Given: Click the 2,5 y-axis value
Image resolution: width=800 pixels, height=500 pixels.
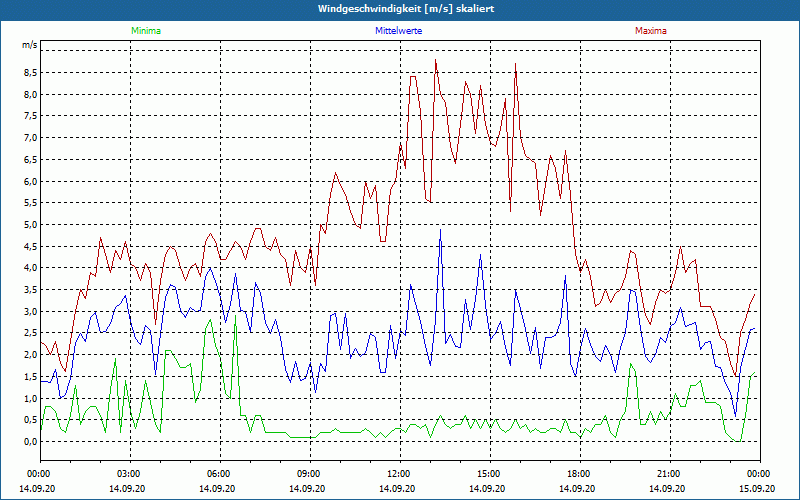Looking at the screenshot, I should pyautogui.click(x=30, y=333).
